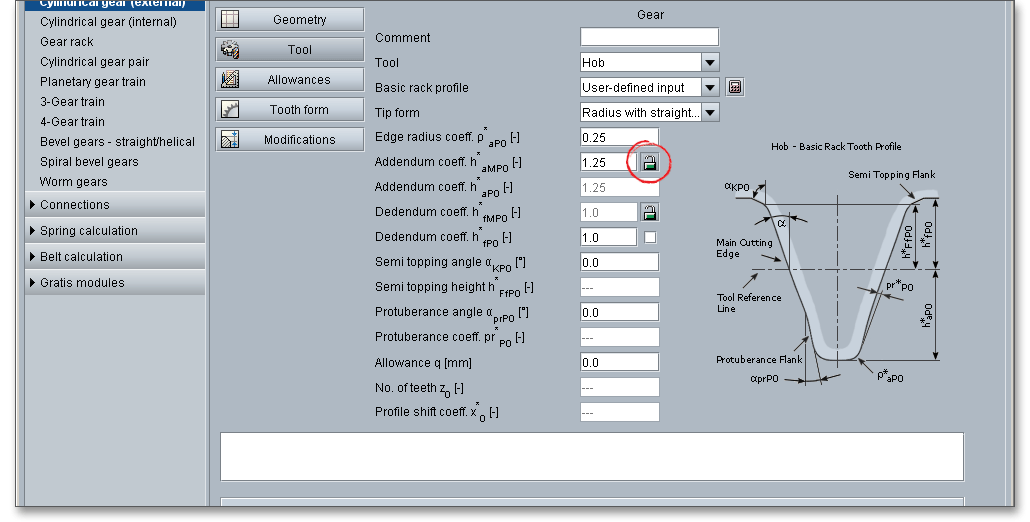Click the Modifications section icon

[230, 140]
